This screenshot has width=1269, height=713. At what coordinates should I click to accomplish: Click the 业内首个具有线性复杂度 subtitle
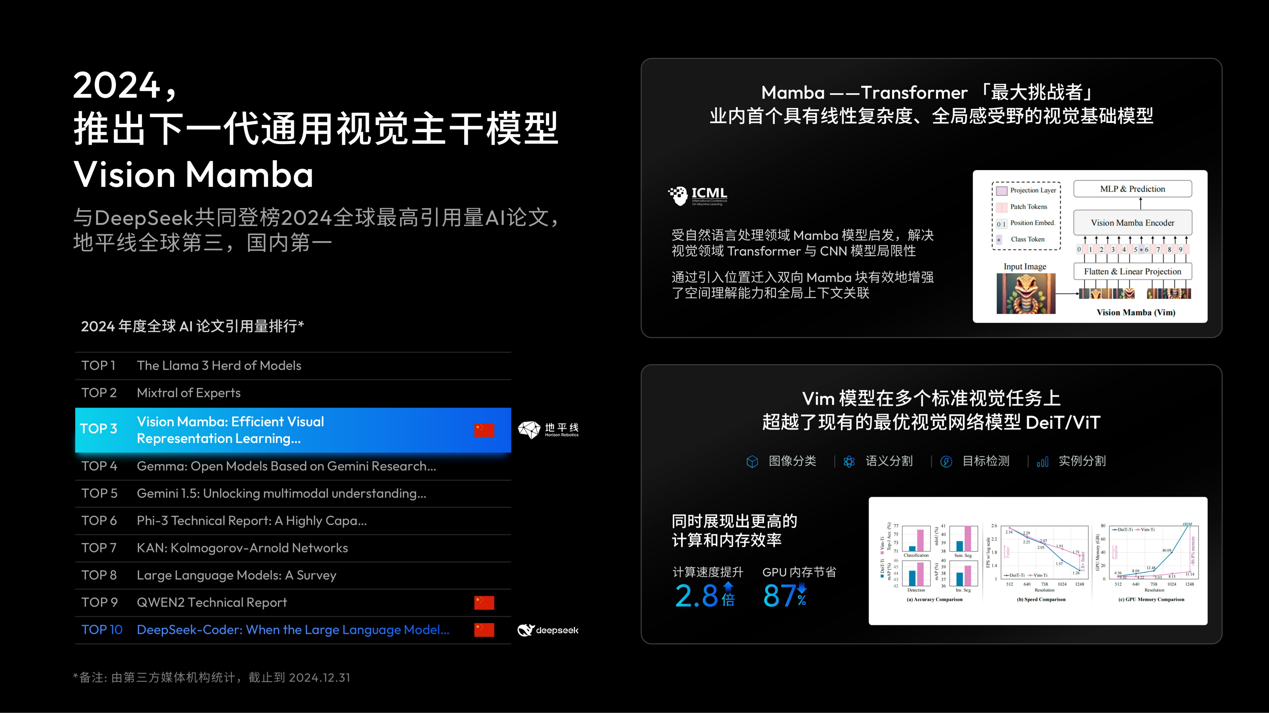pos(931,116)
